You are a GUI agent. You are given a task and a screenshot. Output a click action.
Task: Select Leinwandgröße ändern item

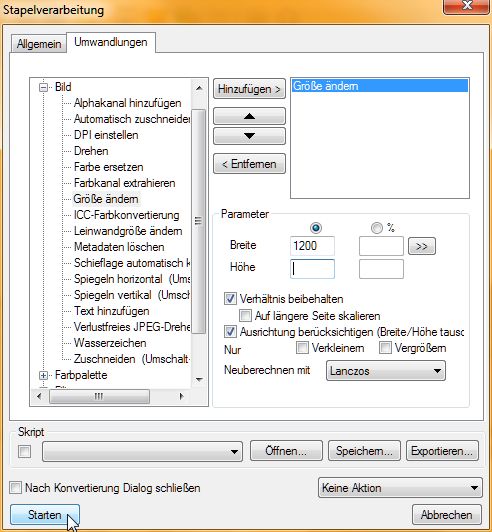click(128, 231)
